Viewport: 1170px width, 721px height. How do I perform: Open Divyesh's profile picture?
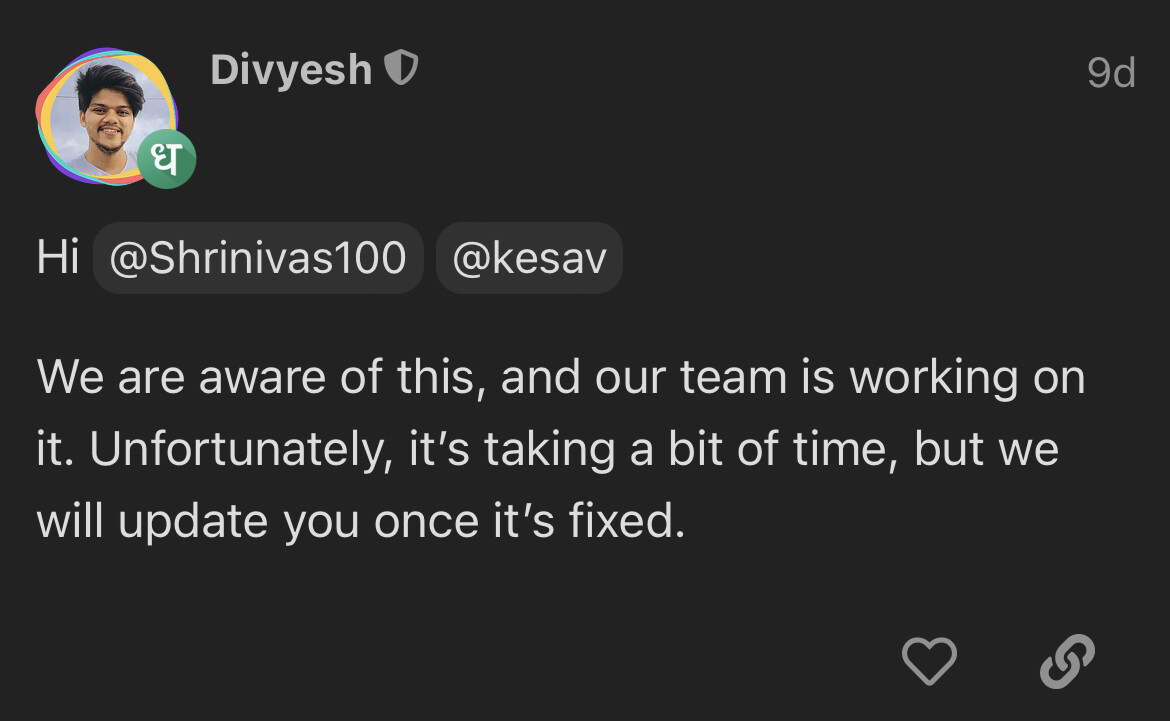click(107, 117)
